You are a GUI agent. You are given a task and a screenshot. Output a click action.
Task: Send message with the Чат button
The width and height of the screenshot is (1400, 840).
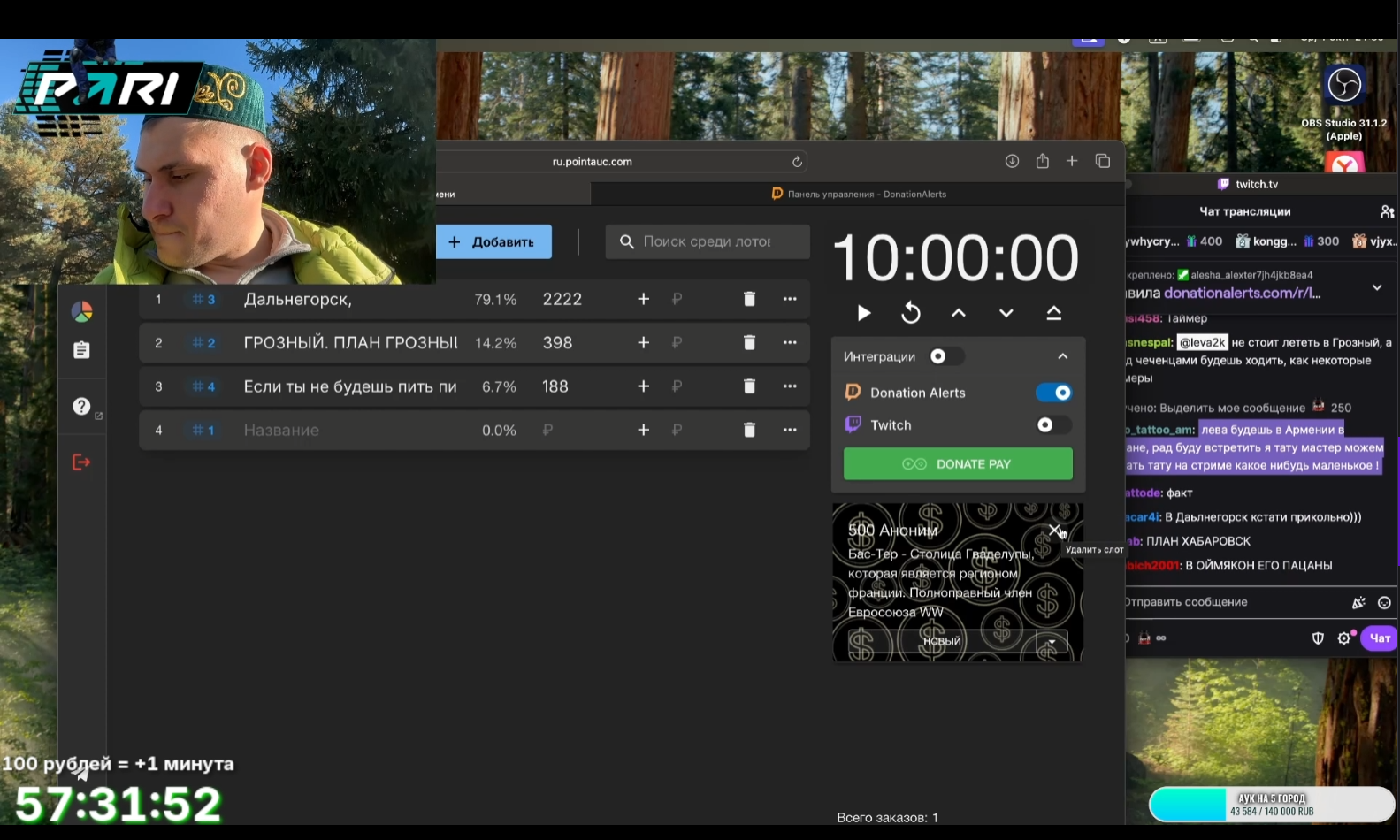1380,638
